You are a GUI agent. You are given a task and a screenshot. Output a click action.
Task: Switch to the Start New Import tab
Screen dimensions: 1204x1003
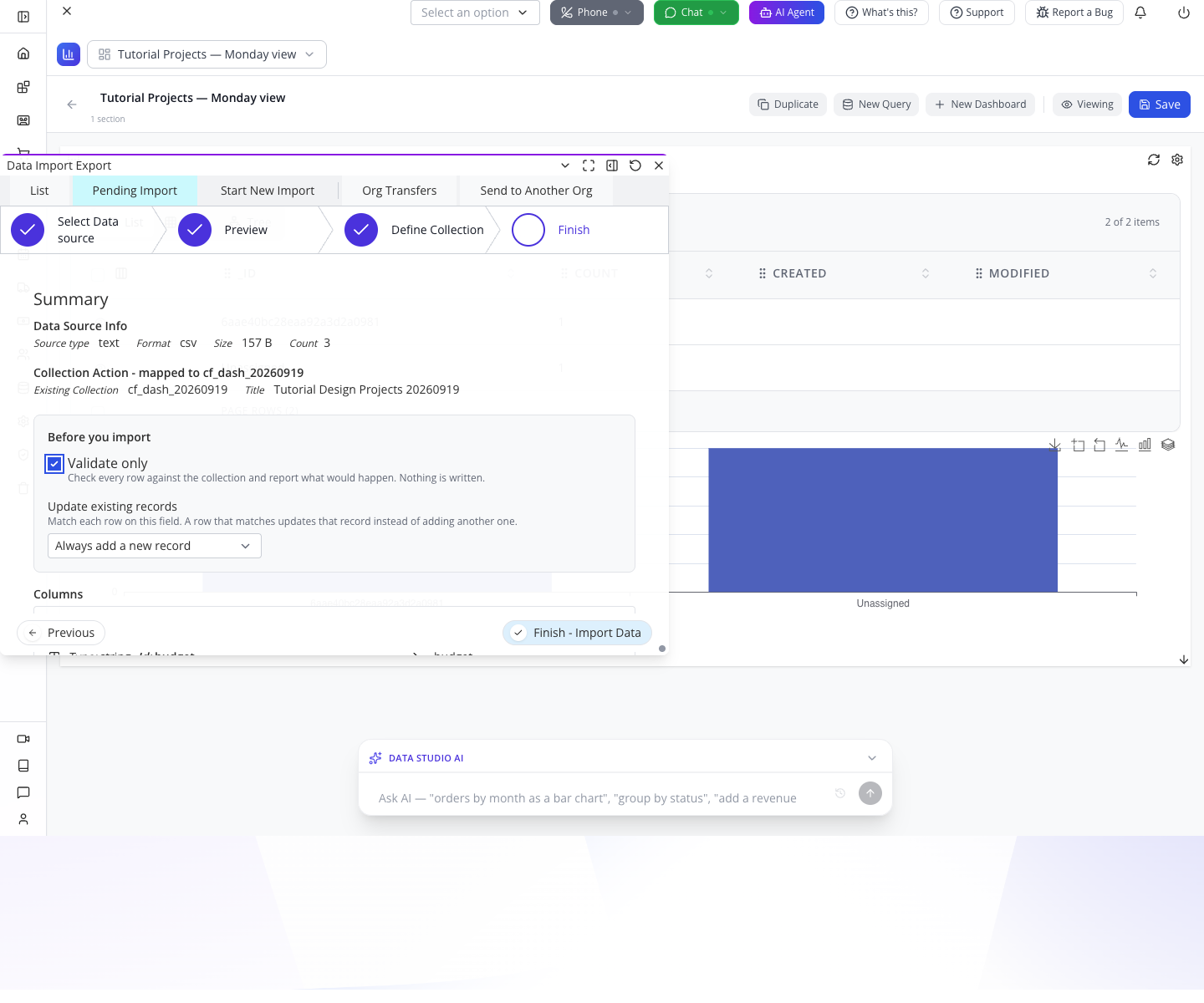coord(268,191)
